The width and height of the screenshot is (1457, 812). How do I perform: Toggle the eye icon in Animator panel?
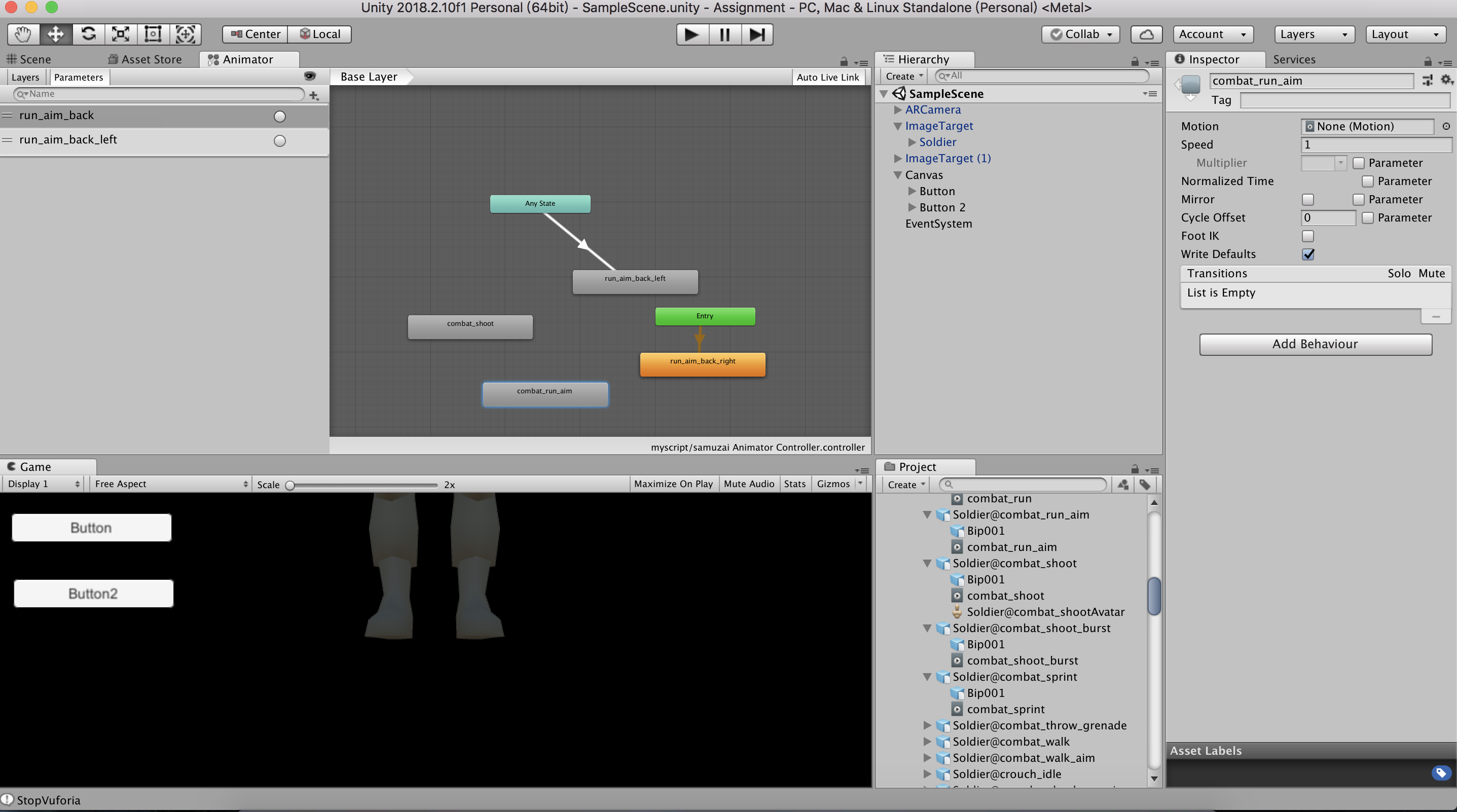309,77
